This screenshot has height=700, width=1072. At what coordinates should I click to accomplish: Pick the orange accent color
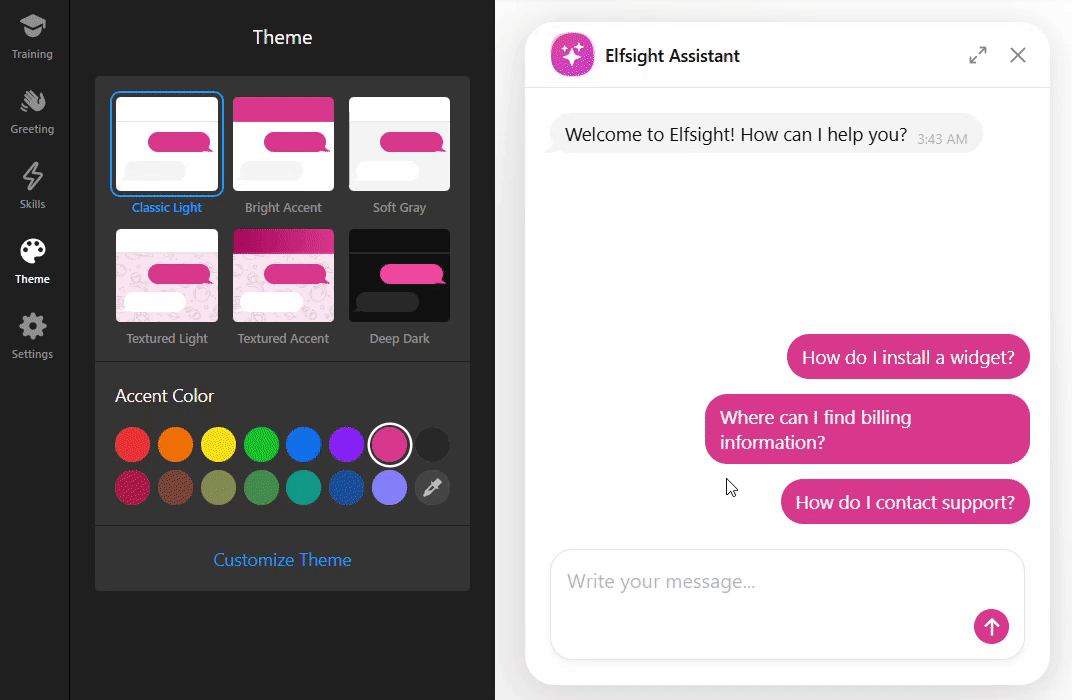pos(176,444)
